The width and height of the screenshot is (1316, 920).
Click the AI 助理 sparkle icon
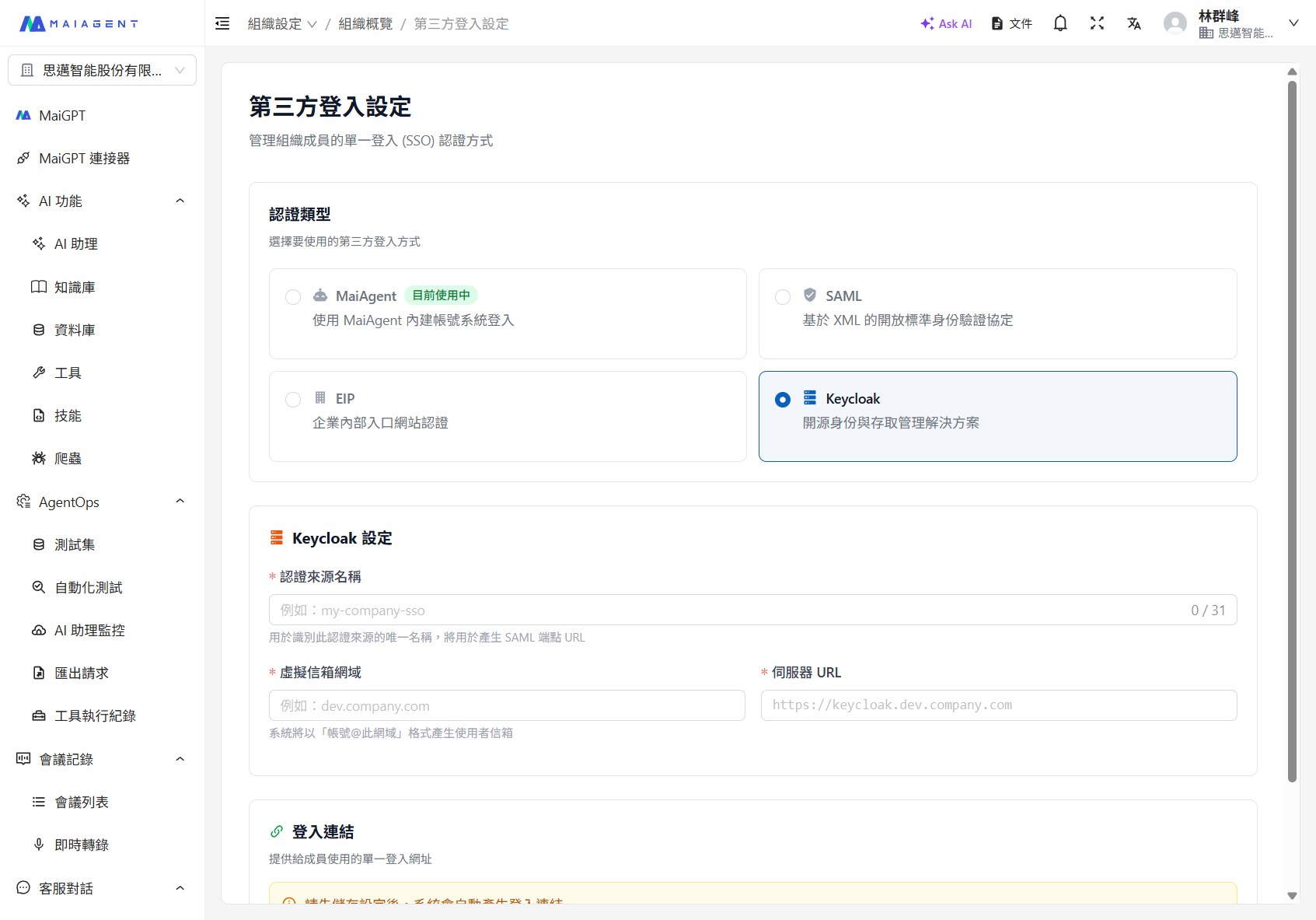(x=39, y=243)
